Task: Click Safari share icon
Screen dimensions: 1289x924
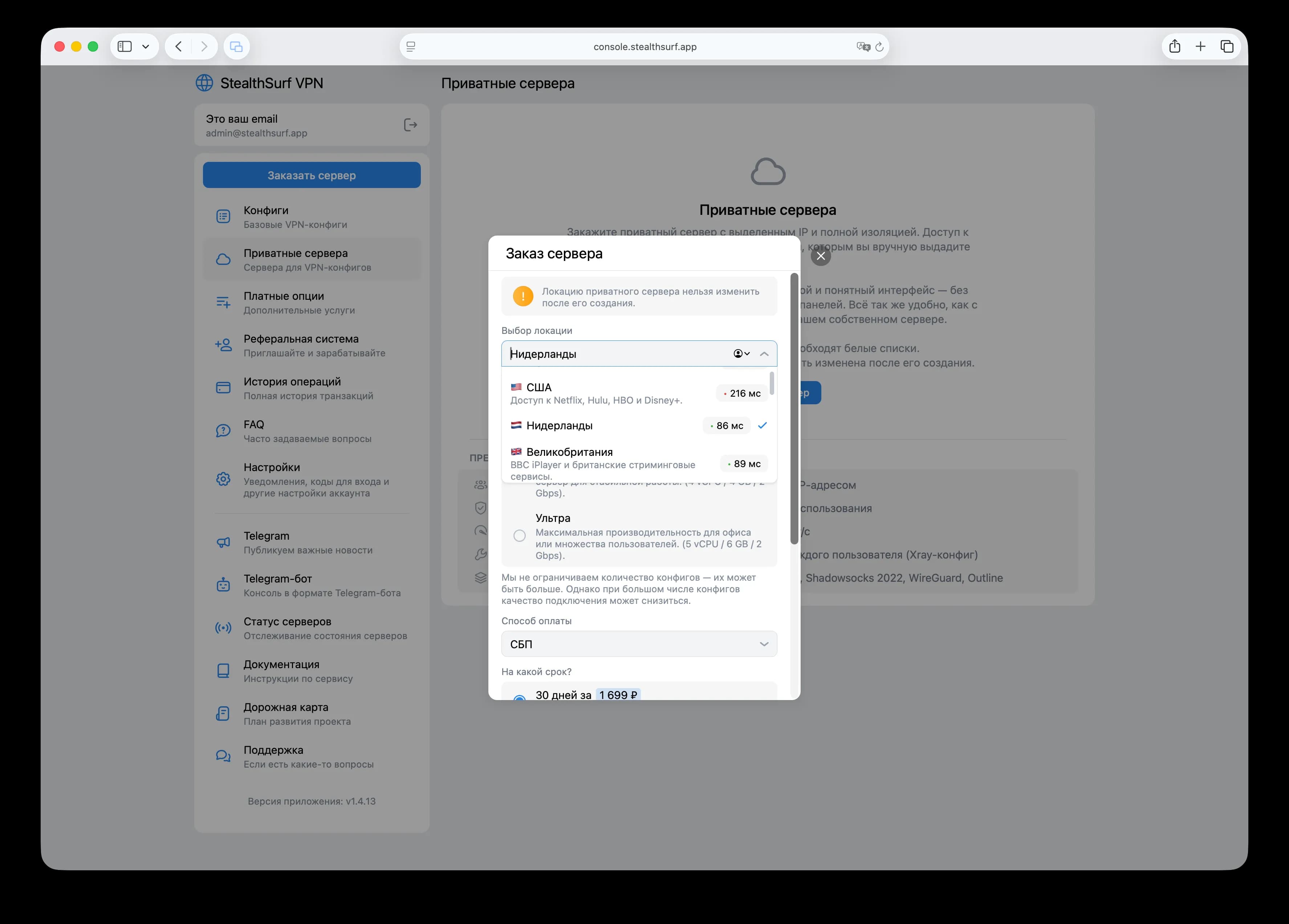Action: [1174, 46]
